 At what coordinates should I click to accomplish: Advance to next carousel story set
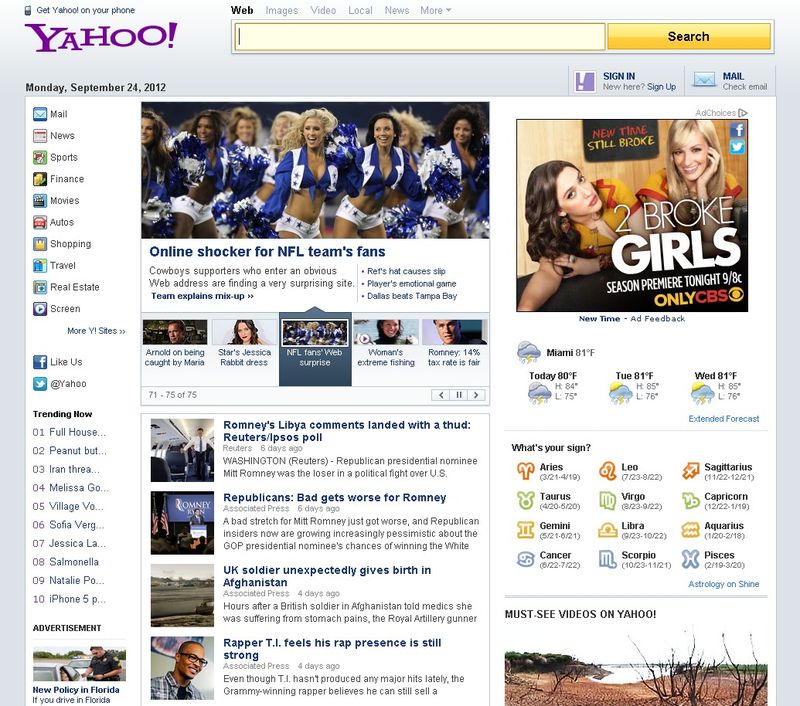click(476, 395)
